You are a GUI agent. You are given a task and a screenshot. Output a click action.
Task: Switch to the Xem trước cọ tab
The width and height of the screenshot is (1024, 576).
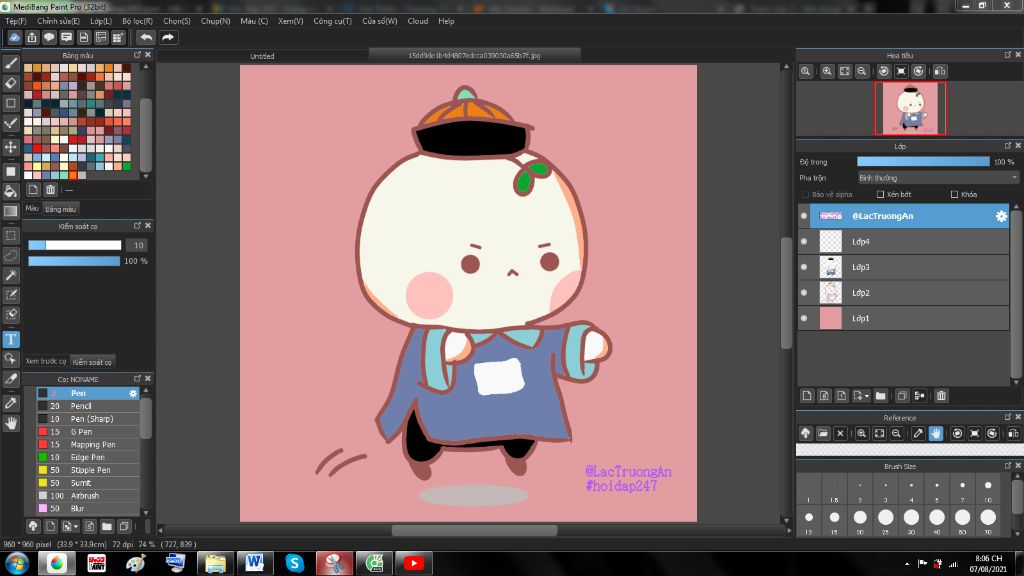click(x=46, y=361)
